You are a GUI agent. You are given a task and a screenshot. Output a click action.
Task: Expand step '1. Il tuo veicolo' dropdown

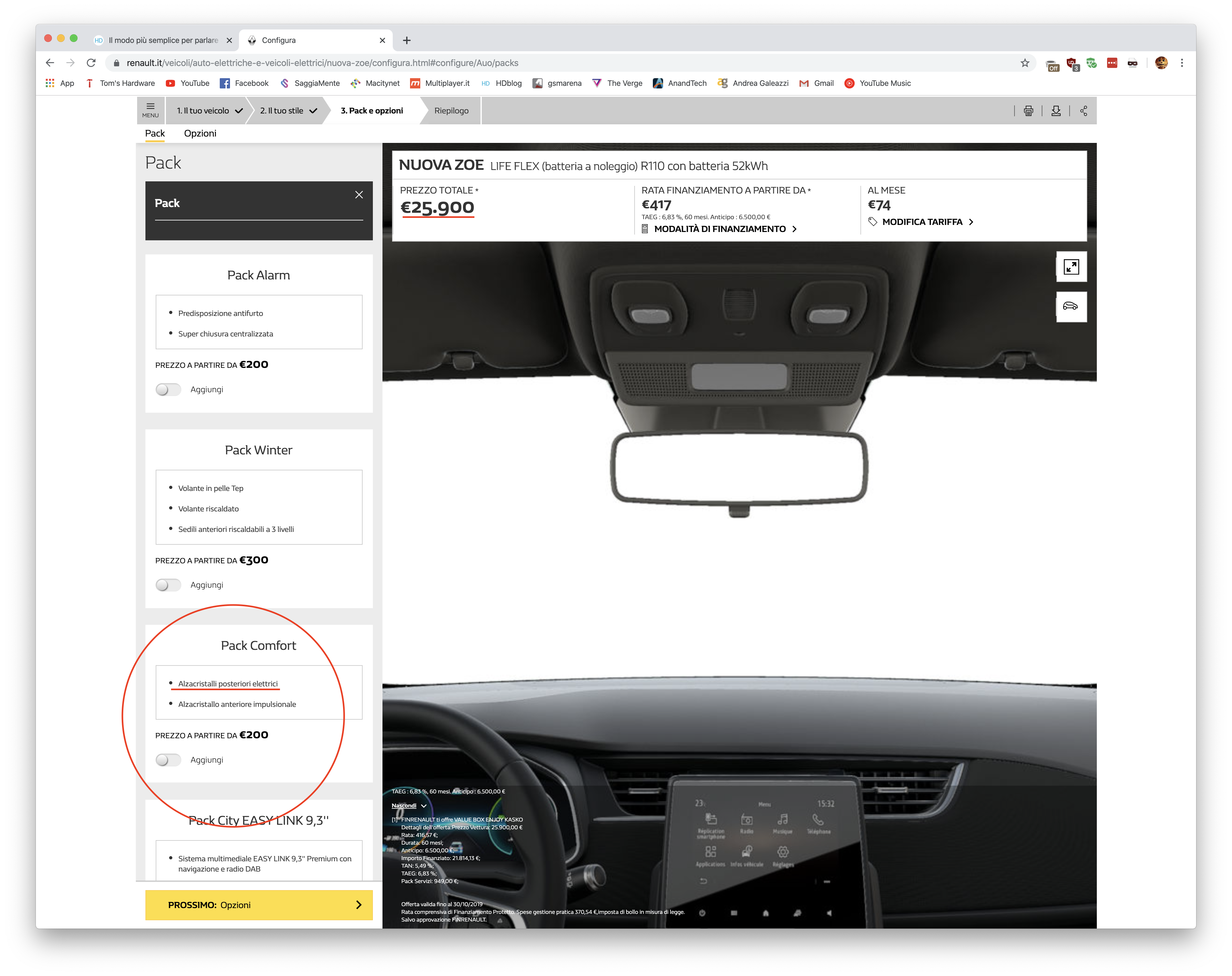point(209,111)
